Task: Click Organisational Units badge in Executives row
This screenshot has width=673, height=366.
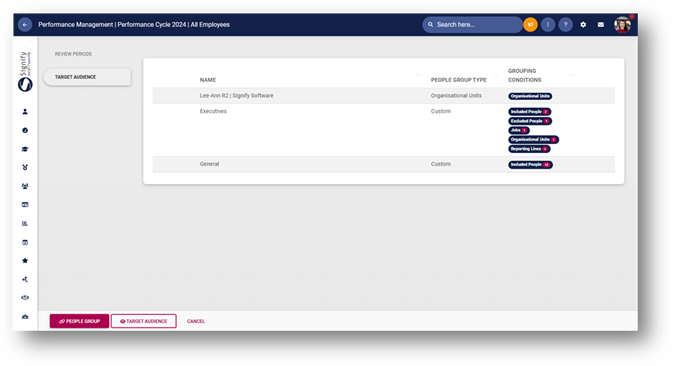Action: click(x=534, y=139)
